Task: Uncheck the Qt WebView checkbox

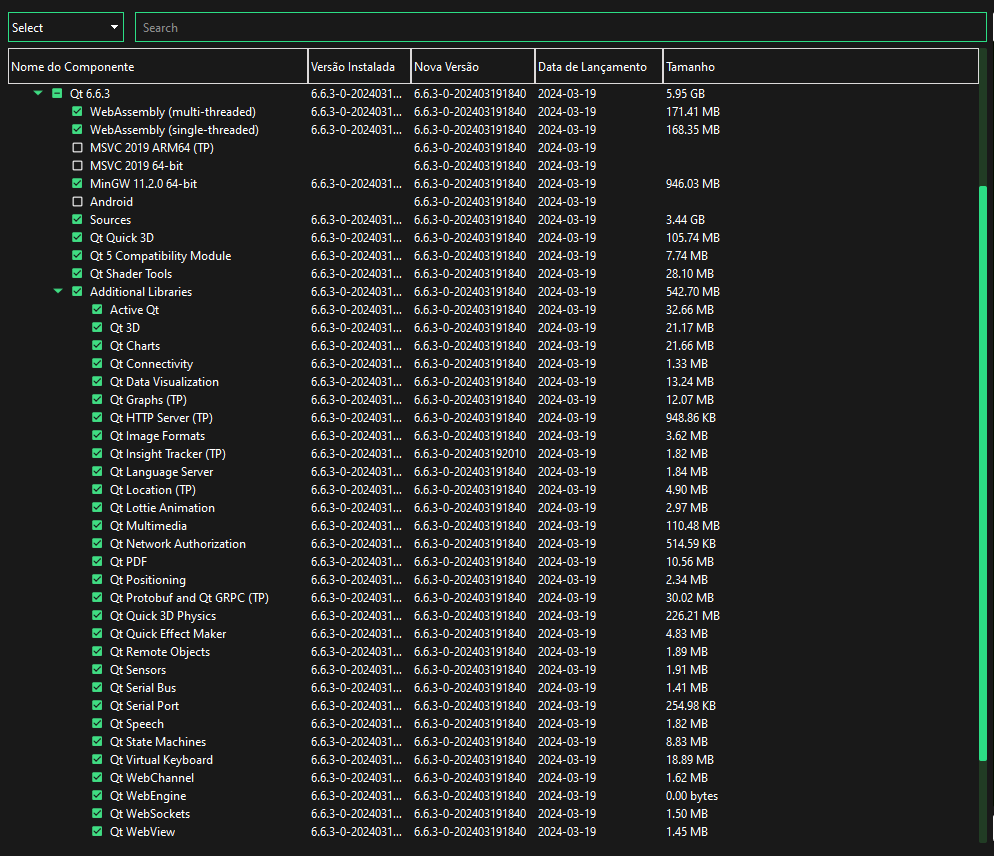Action: pos(97,832)
